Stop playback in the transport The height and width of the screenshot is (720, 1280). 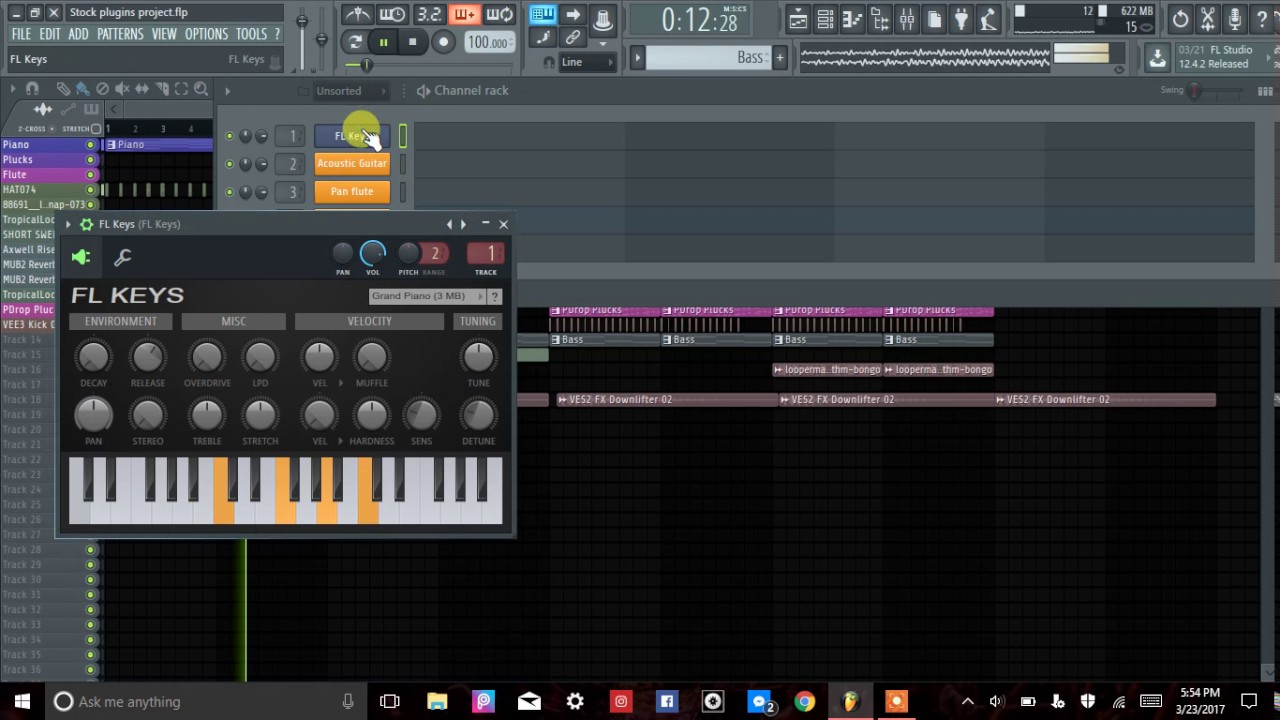point(412,42)
